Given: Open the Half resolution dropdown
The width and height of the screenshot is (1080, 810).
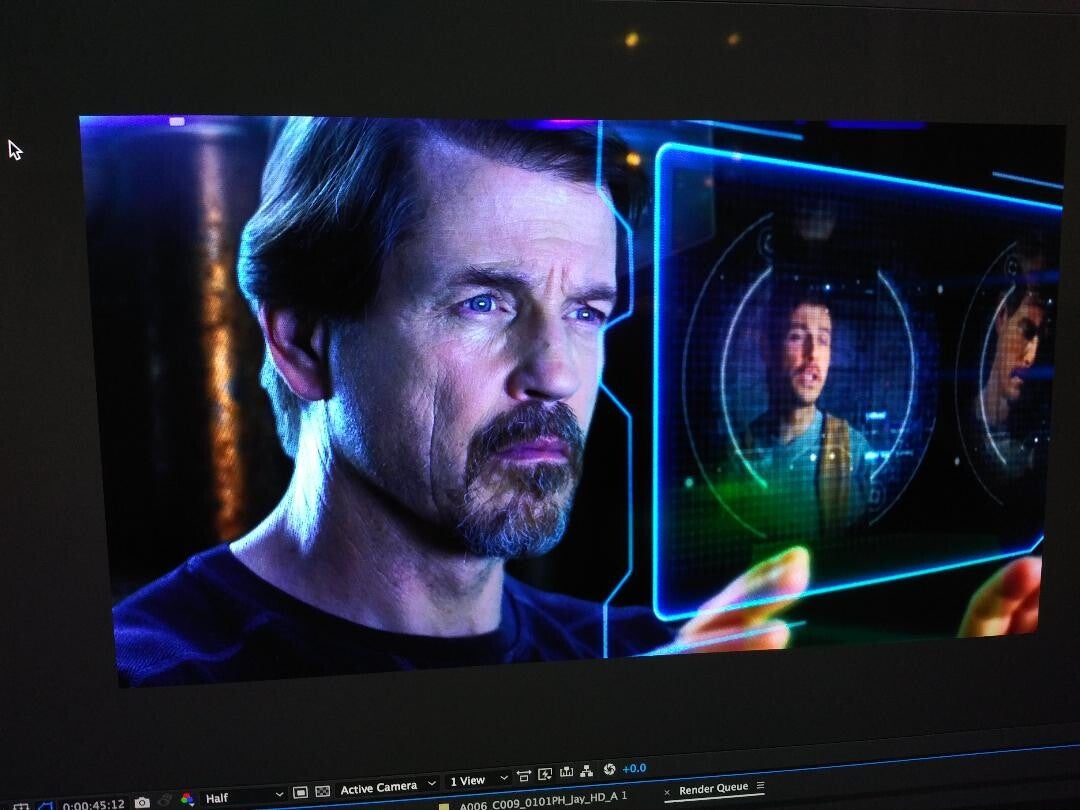Looking at the screenshot, I should click(245, 796).
